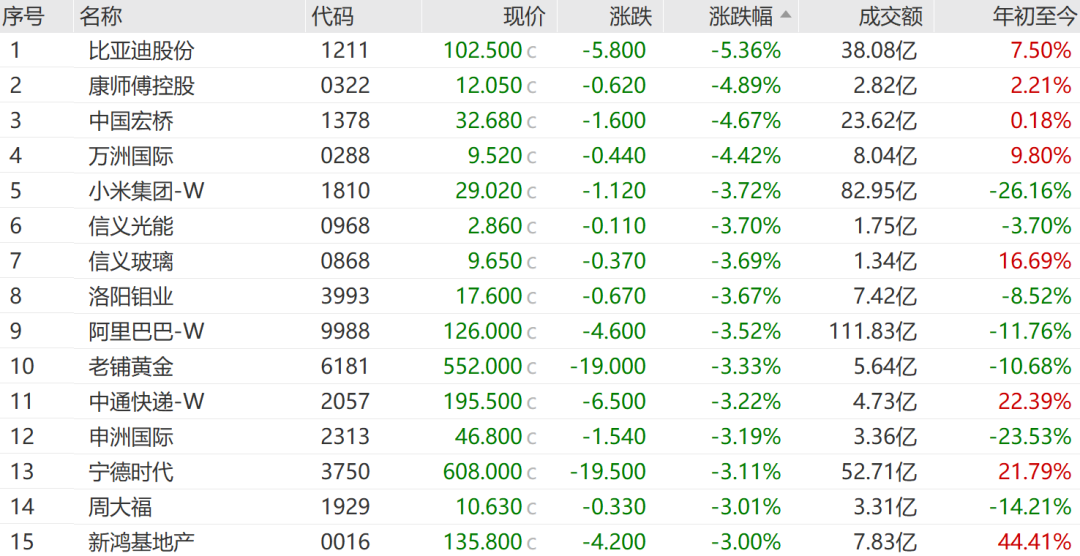1080x556 pixels.
Task: Select the 宁德时代 stock name
Action: tap(130, 471)
